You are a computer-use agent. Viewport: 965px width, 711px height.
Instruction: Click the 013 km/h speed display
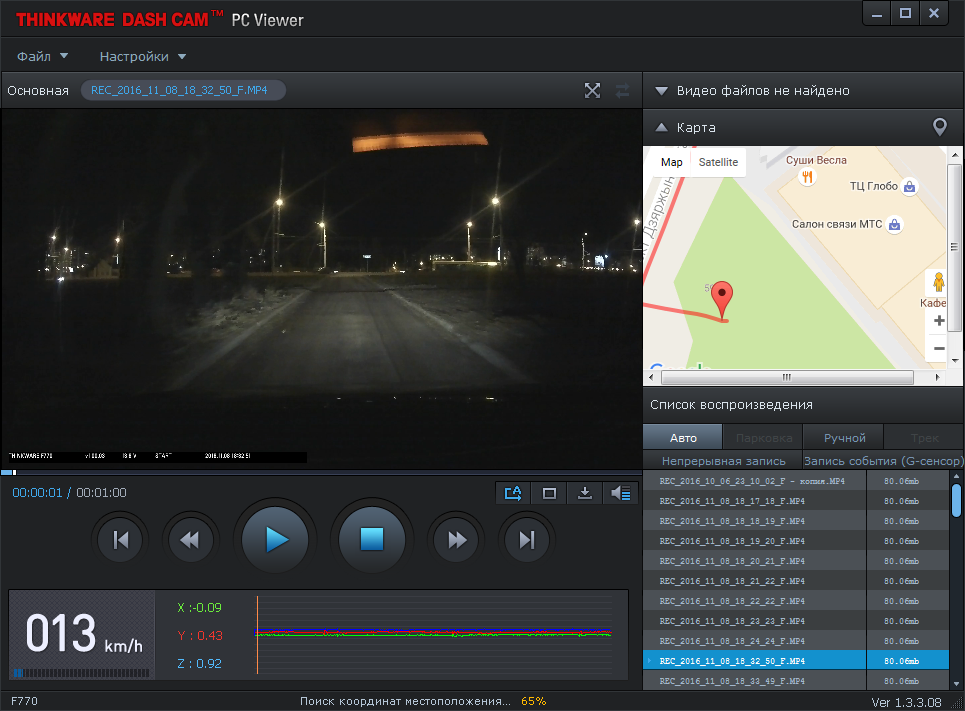[82, 635]
